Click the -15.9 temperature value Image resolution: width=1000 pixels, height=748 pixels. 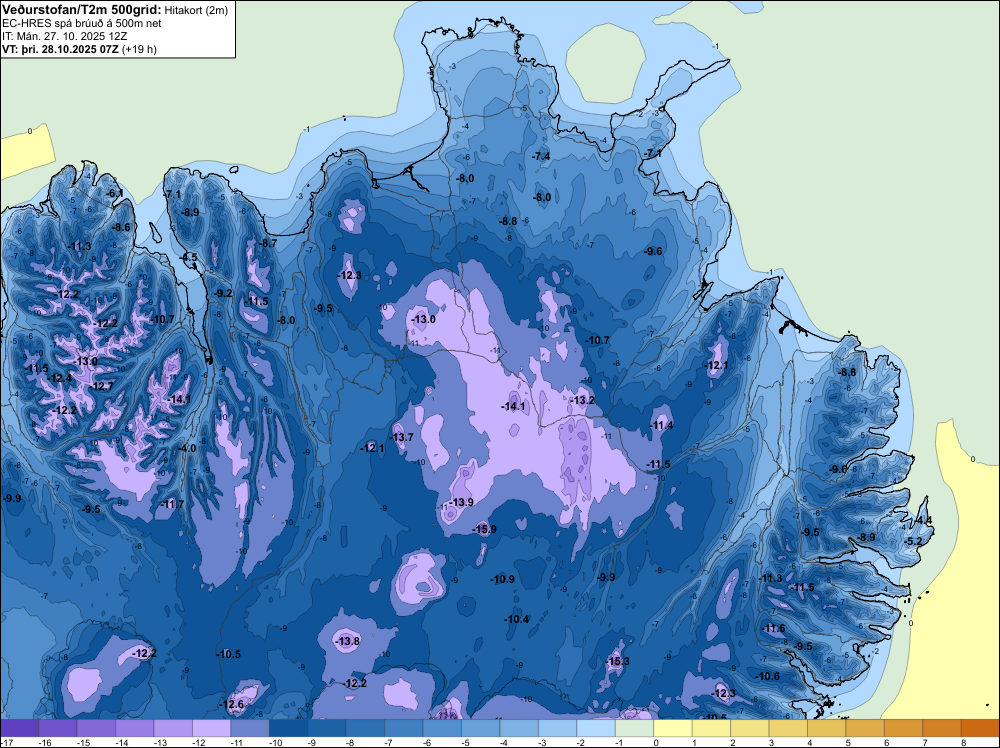484,529
